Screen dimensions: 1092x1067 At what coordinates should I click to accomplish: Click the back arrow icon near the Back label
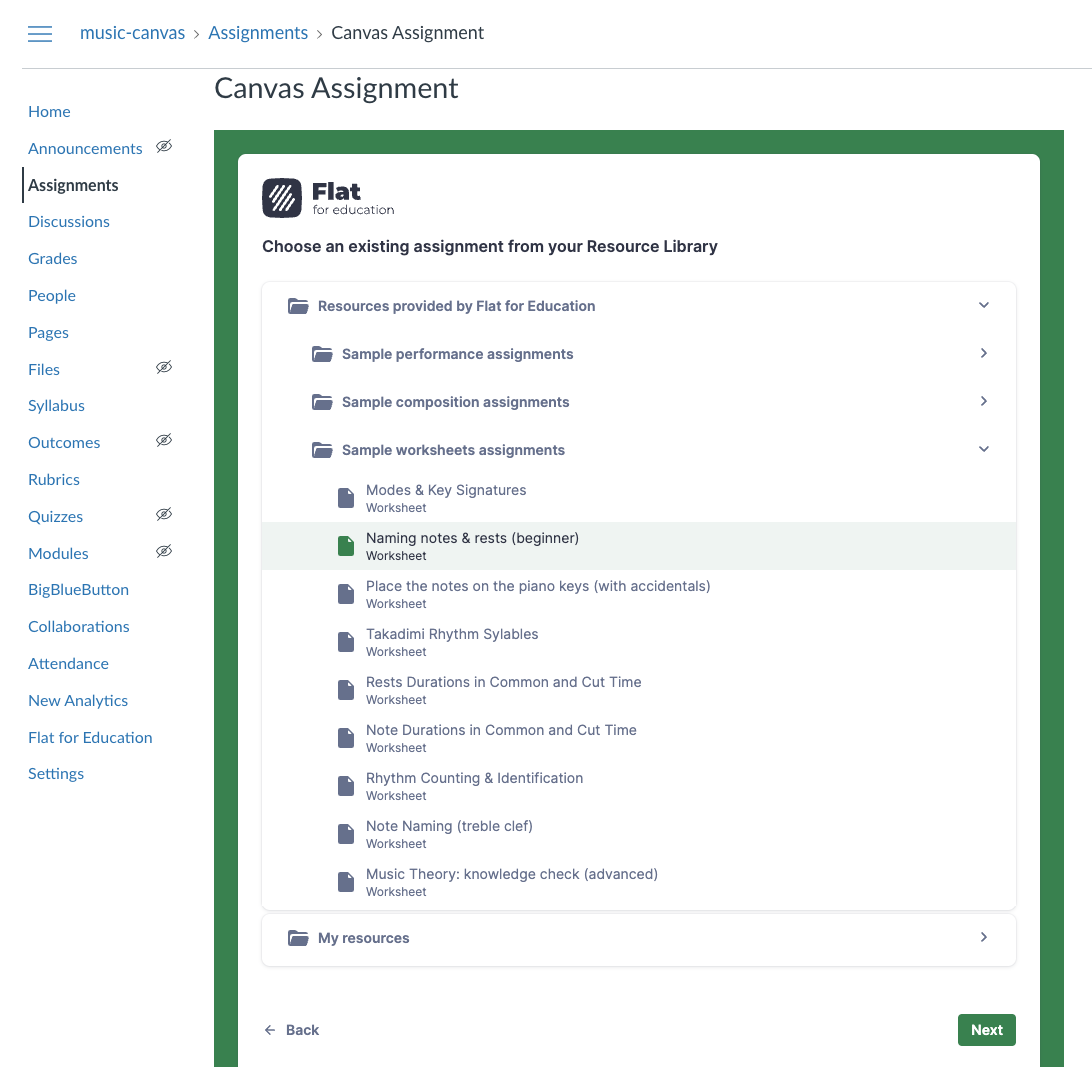(x=269, y=1029)
